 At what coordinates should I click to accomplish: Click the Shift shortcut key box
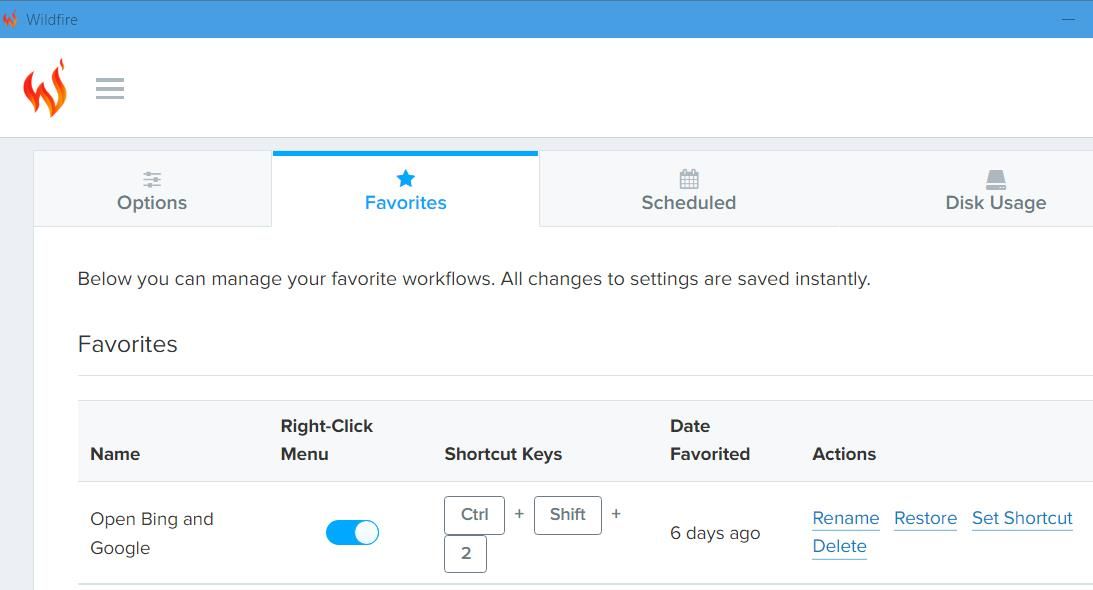tap(567, 515)
